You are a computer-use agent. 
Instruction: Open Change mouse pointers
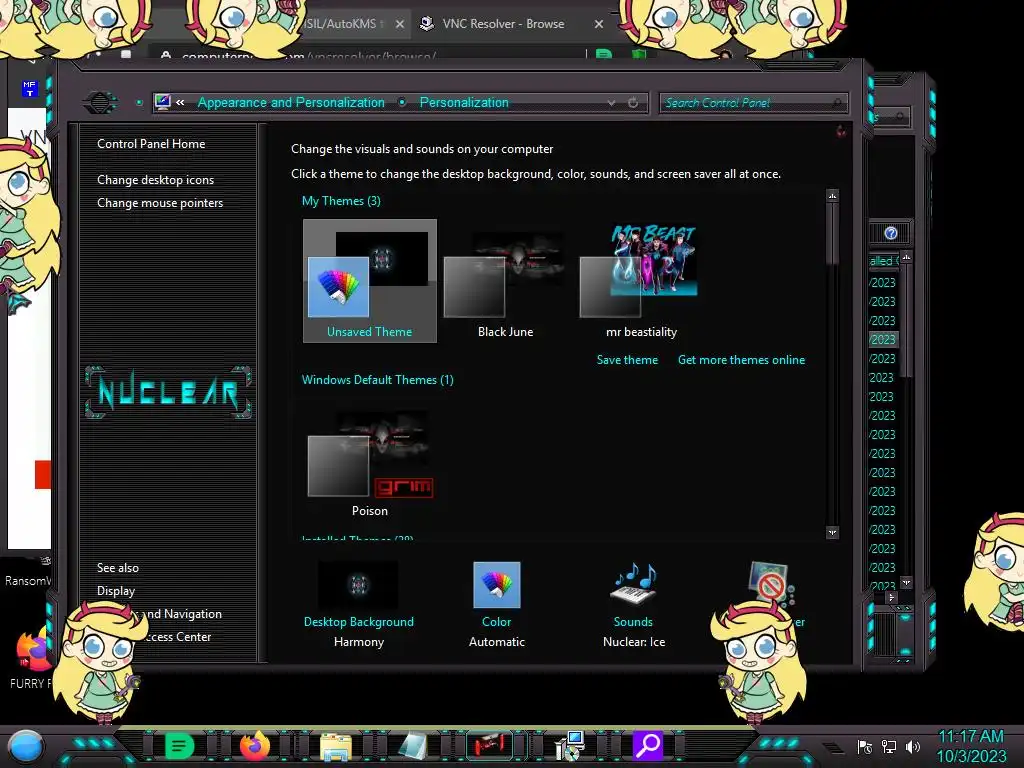tap(160, 202)
